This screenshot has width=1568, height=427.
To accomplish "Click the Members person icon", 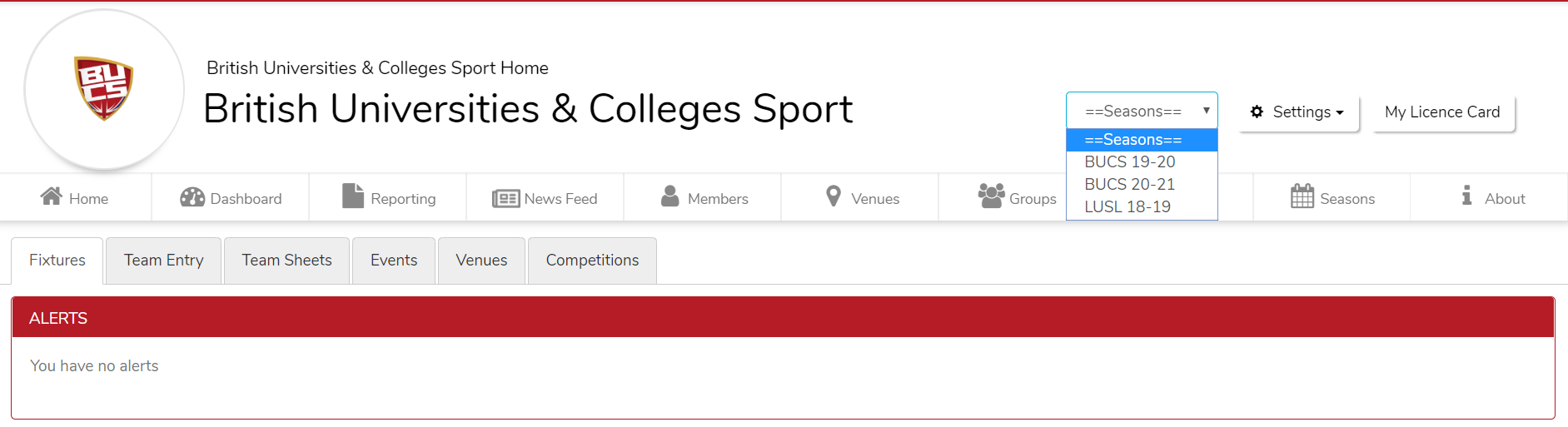I will (670, 196).
